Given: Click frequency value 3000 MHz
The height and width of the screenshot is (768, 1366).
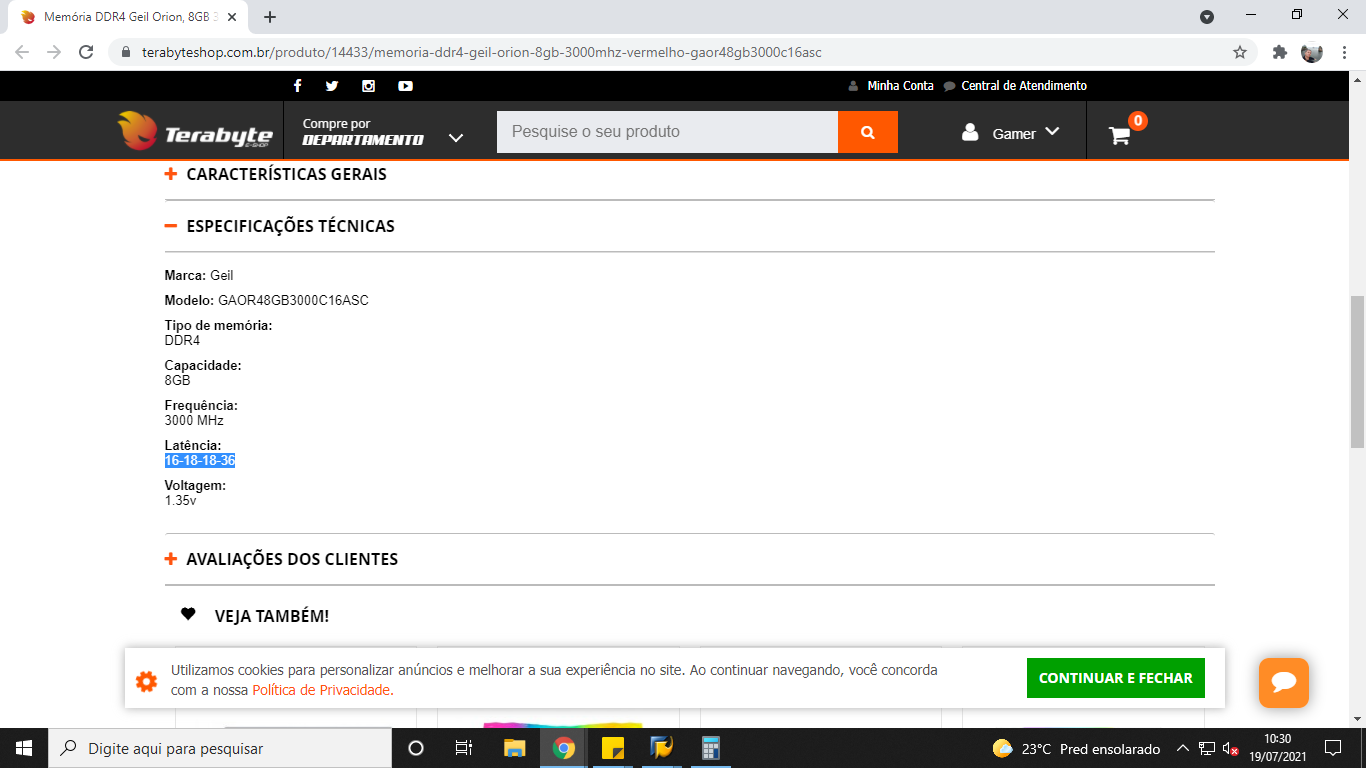Looking at the screenshot, I should pos(194,421).
